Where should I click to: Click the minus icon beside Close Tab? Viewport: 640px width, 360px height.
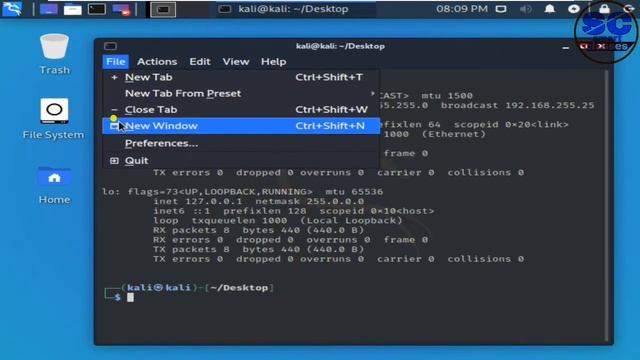114,110
